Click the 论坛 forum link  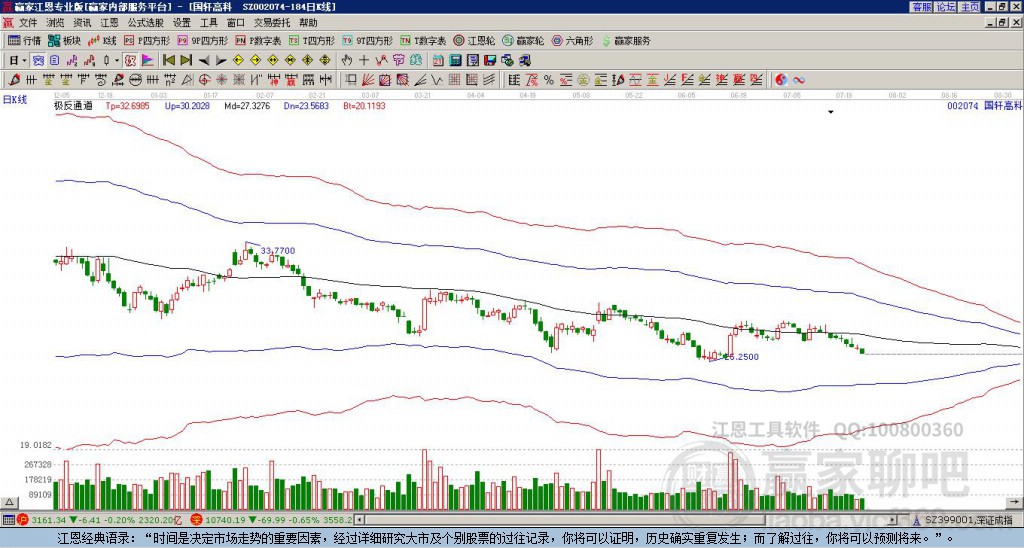coord(945,7)
